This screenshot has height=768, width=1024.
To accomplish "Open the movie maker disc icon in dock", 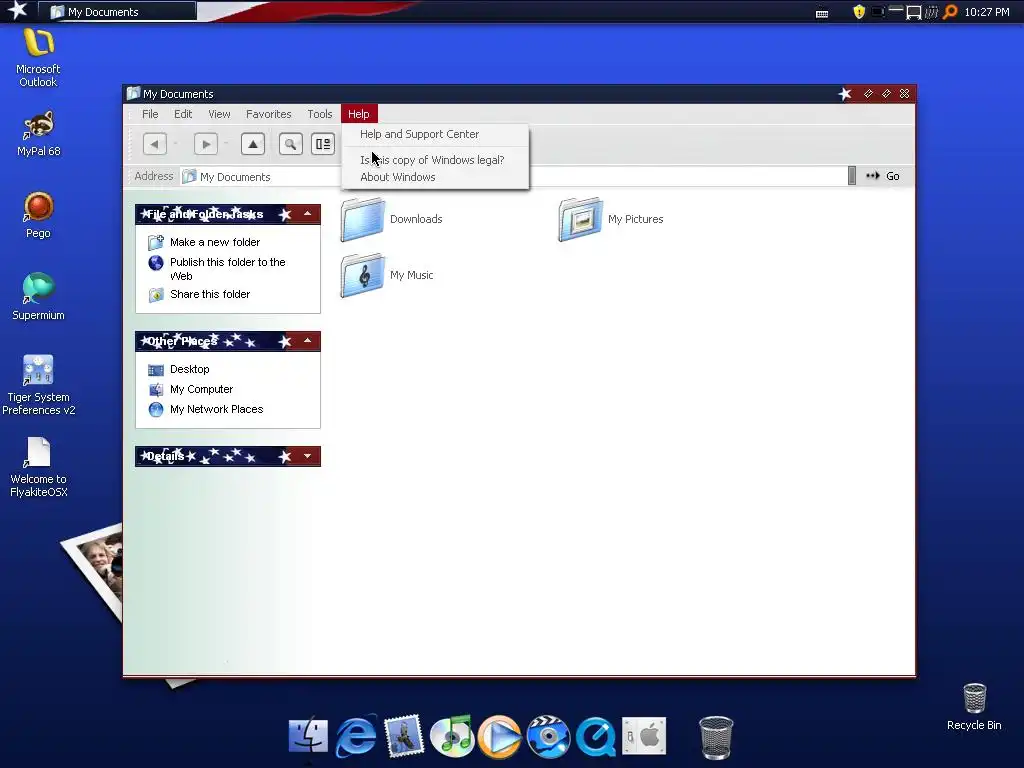I will pyautogui.click(x=548, y=737).
